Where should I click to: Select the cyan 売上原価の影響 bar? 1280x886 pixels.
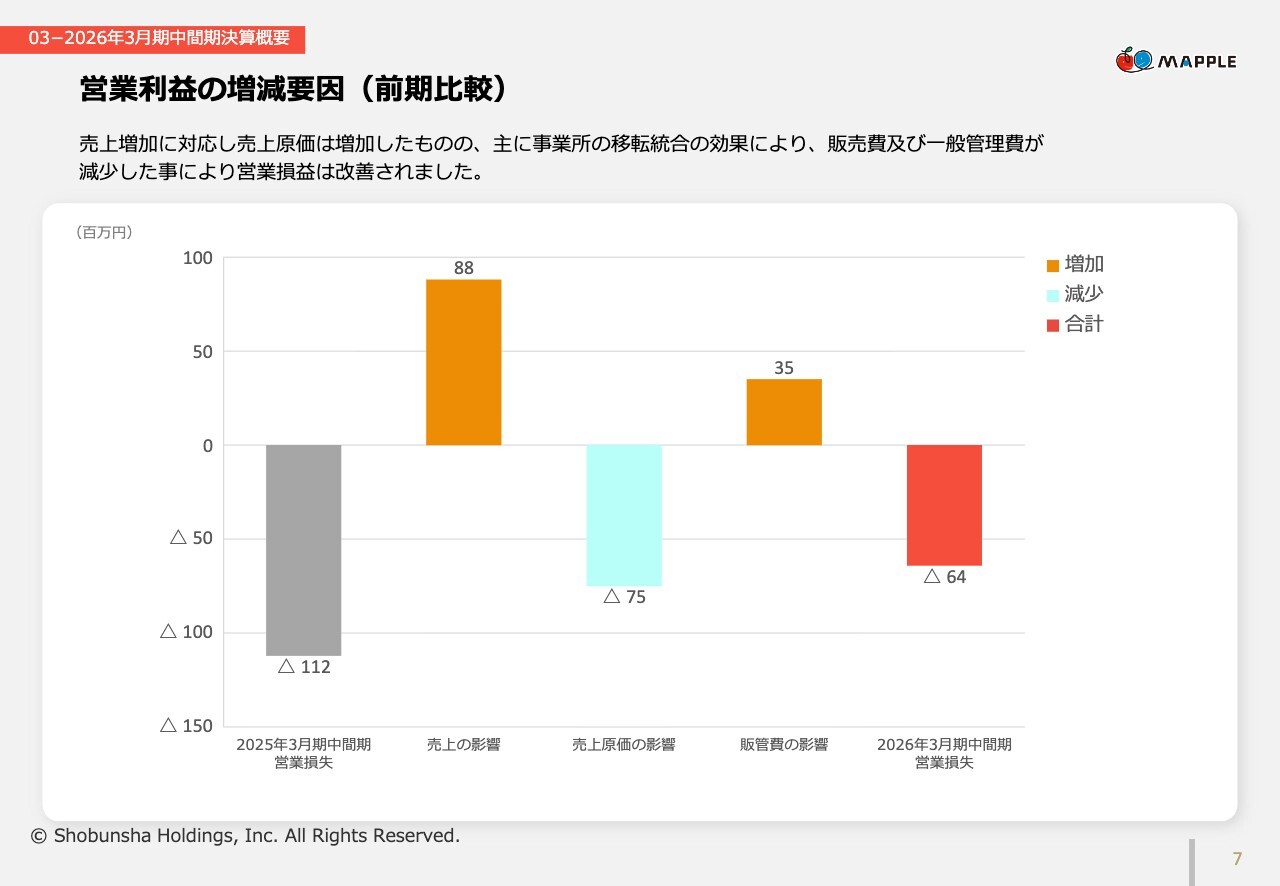point(624,515)
